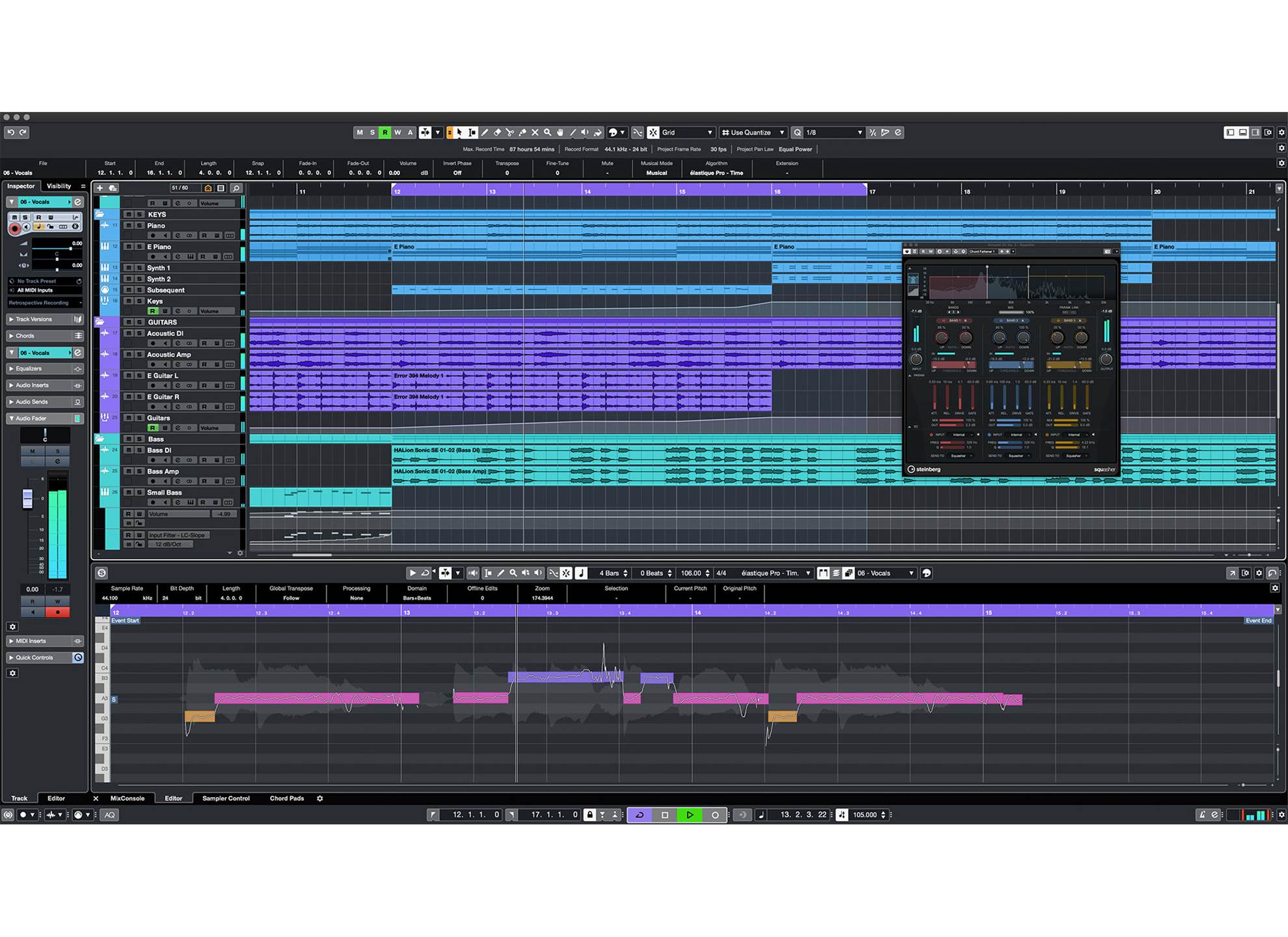Click the Record transport button
The width and height of the screenshot is (1288, 937).
tap(715, 815)
